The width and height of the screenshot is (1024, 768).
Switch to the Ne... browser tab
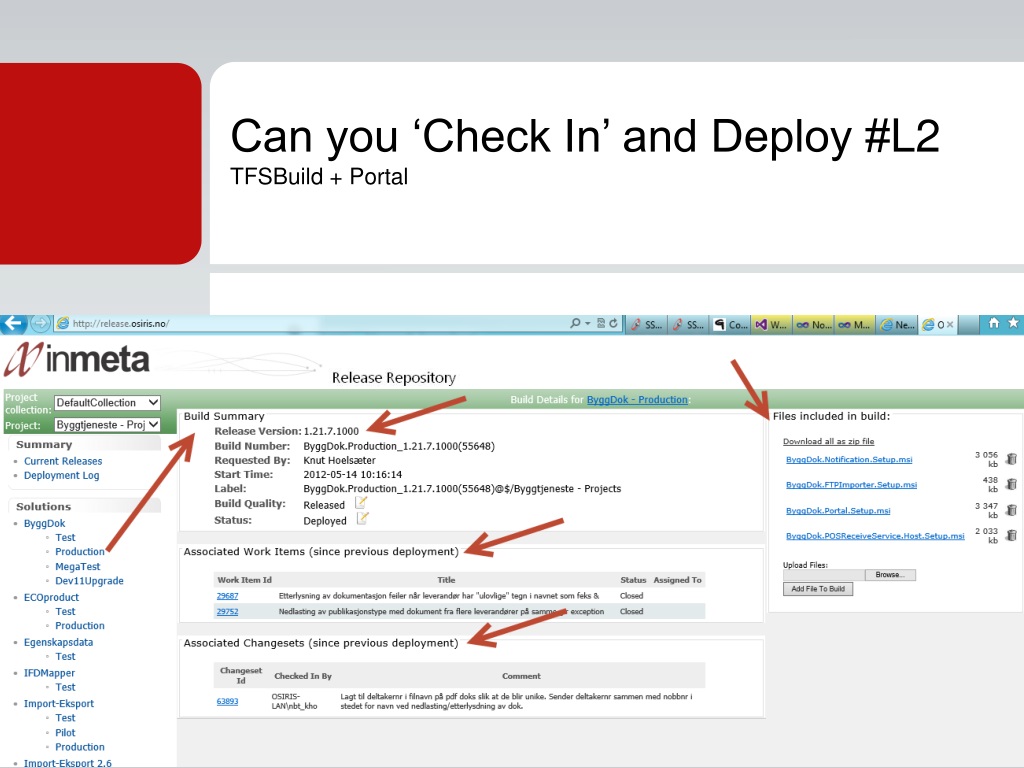[897, 325]
